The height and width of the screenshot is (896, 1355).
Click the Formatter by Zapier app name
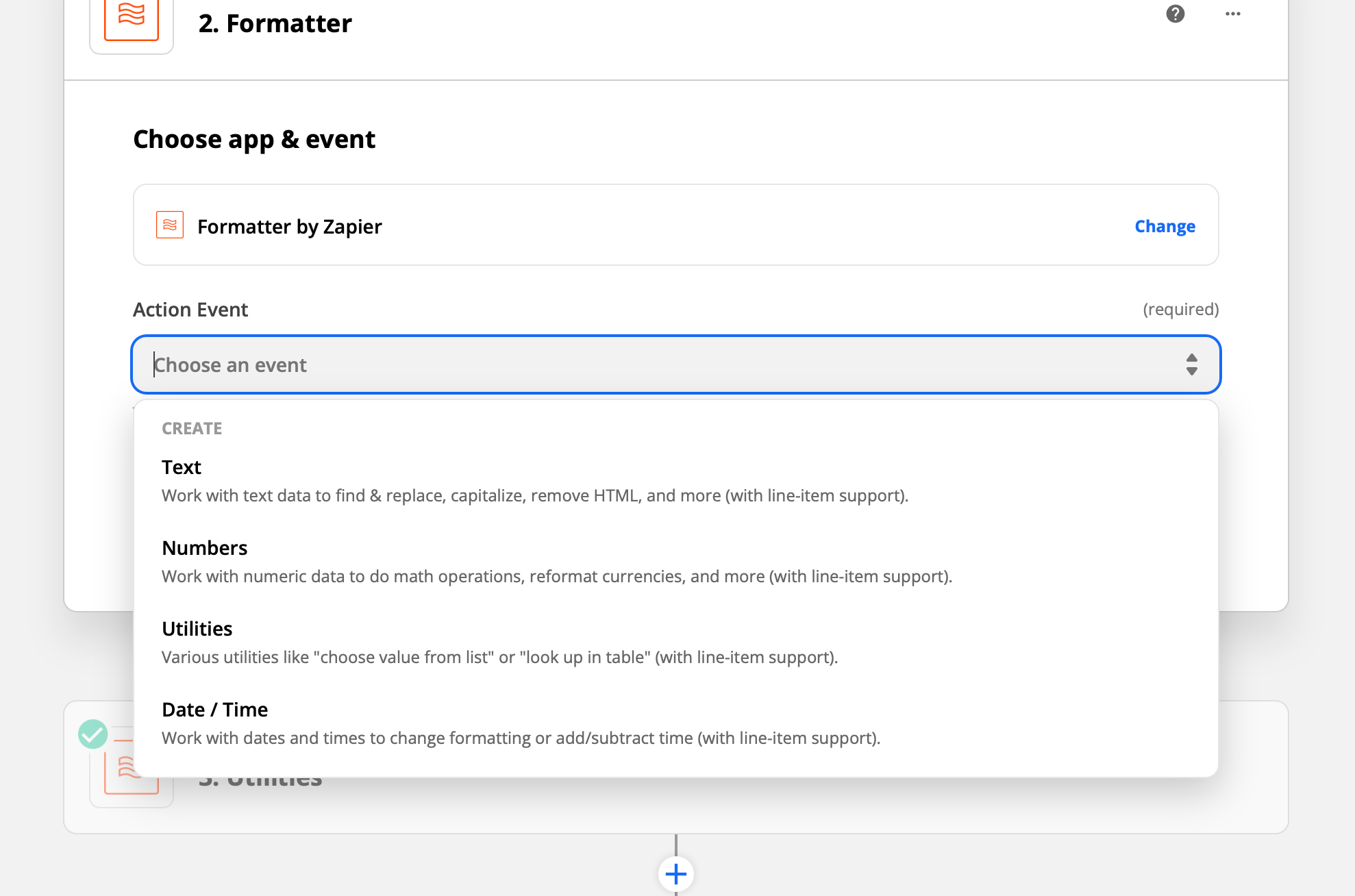[x=290, y=226]
